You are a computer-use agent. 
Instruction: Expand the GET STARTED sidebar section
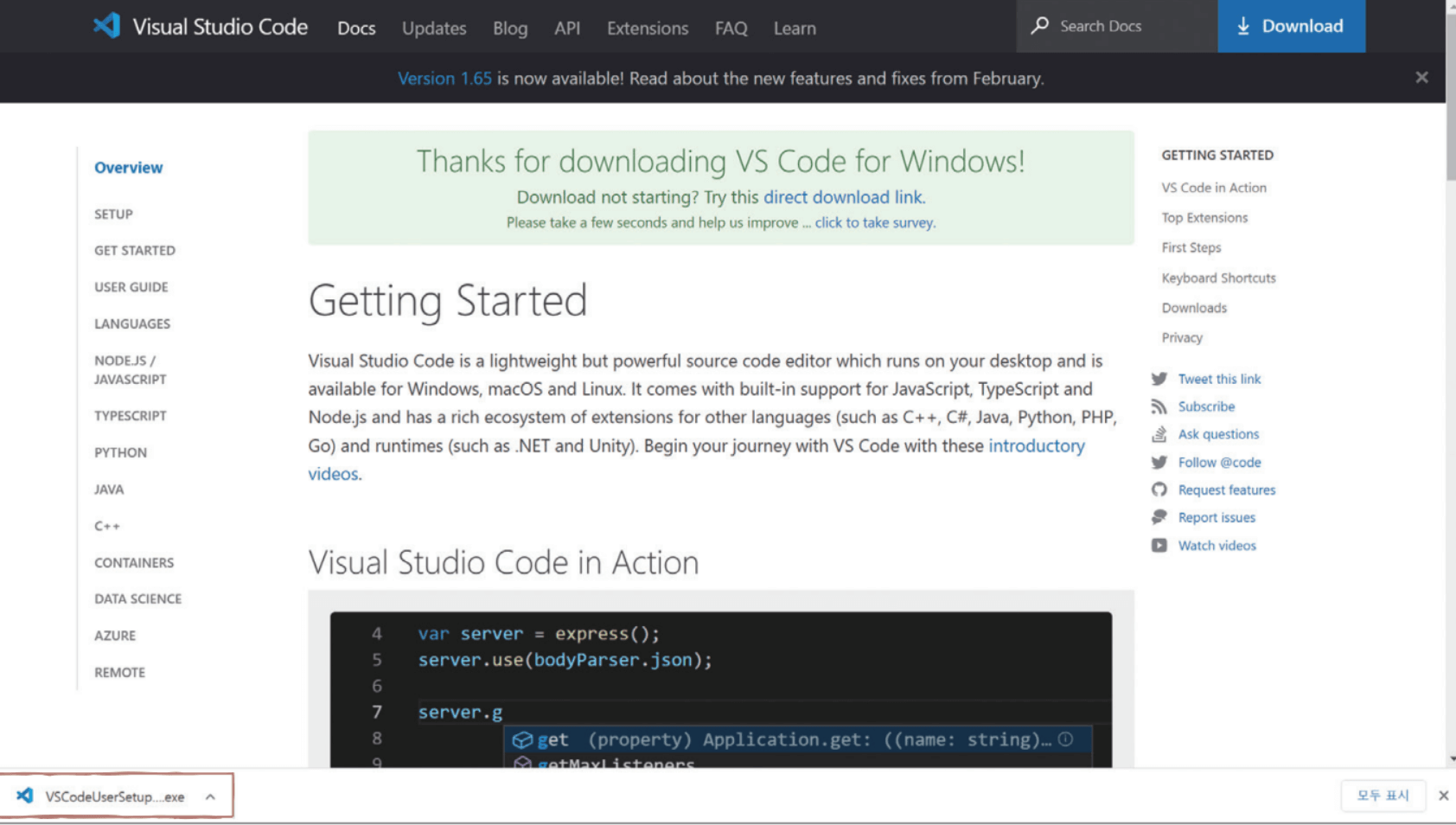(x=135, y=251)
